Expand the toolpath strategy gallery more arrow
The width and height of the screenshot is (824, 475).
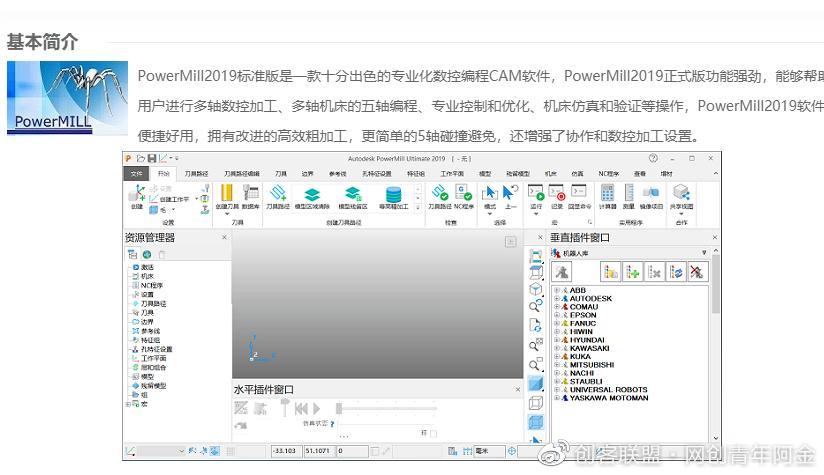[418, 208]
